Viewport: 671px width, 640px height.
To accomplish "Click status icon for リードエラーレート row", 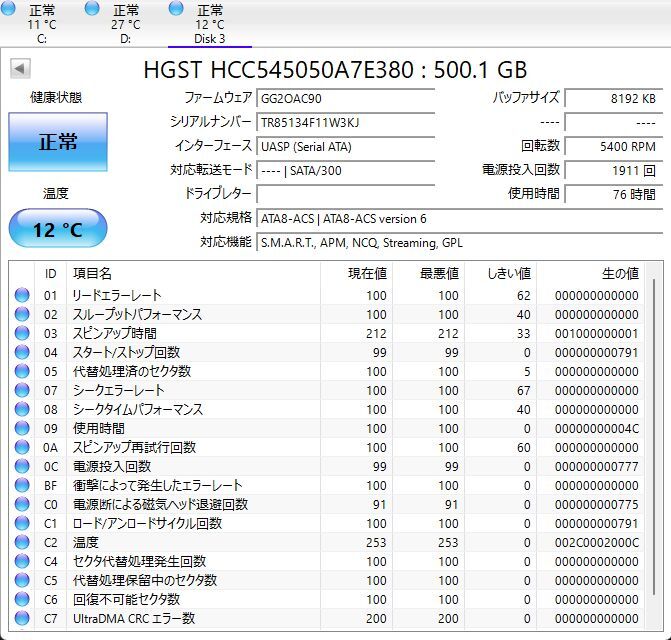I will click(22, 295).
